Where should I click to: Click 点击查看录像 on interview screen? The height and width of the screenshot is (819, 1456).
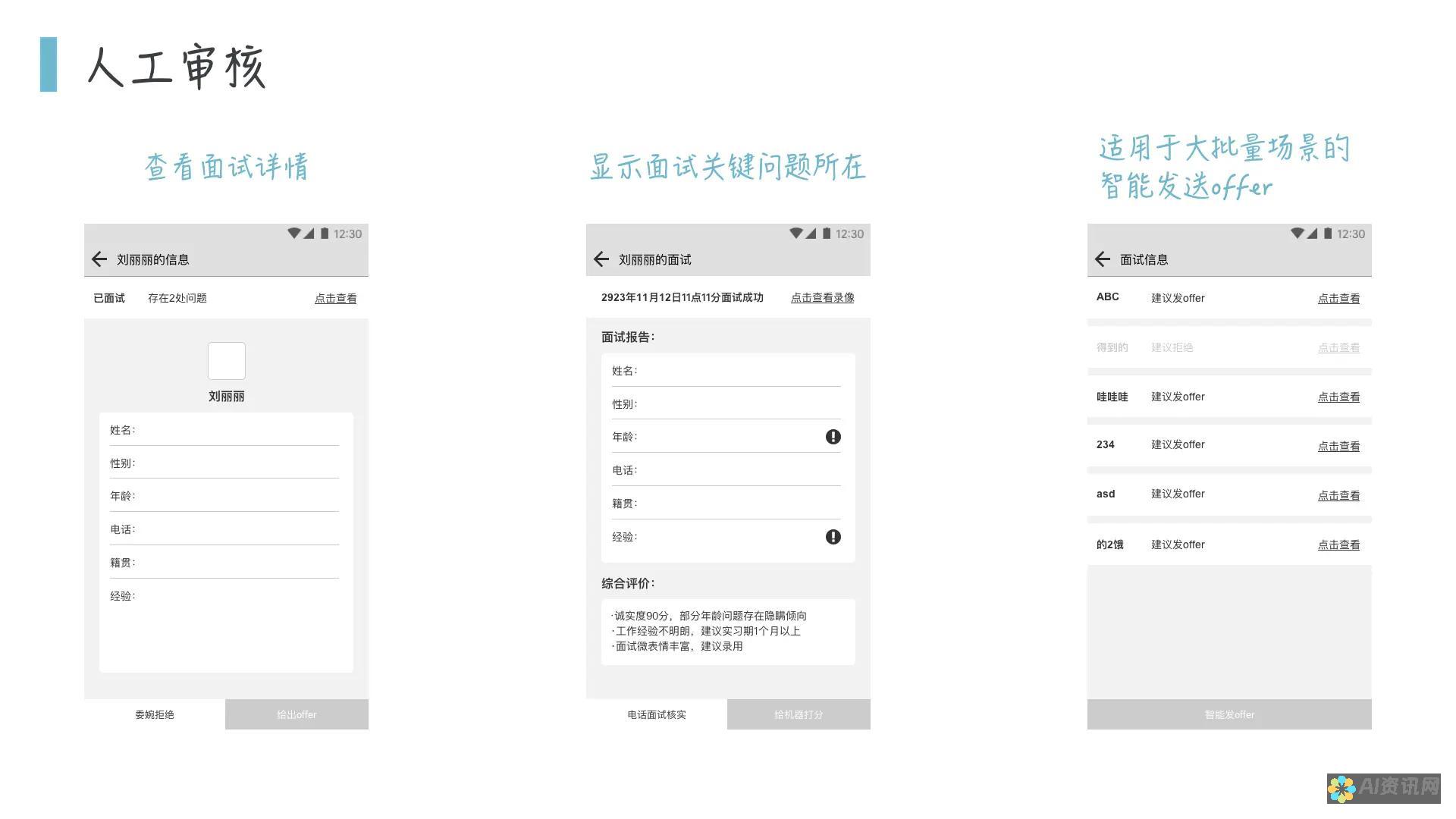pyautogui.click(x=821, y=297)
